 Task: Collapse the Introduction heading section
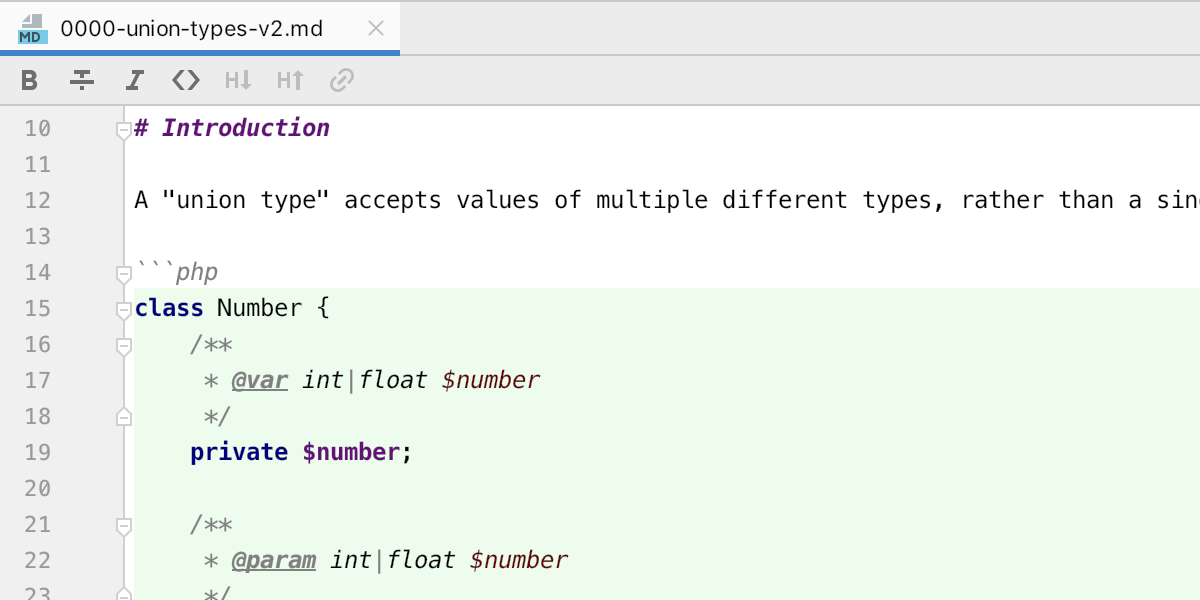(x=122, y=128)
